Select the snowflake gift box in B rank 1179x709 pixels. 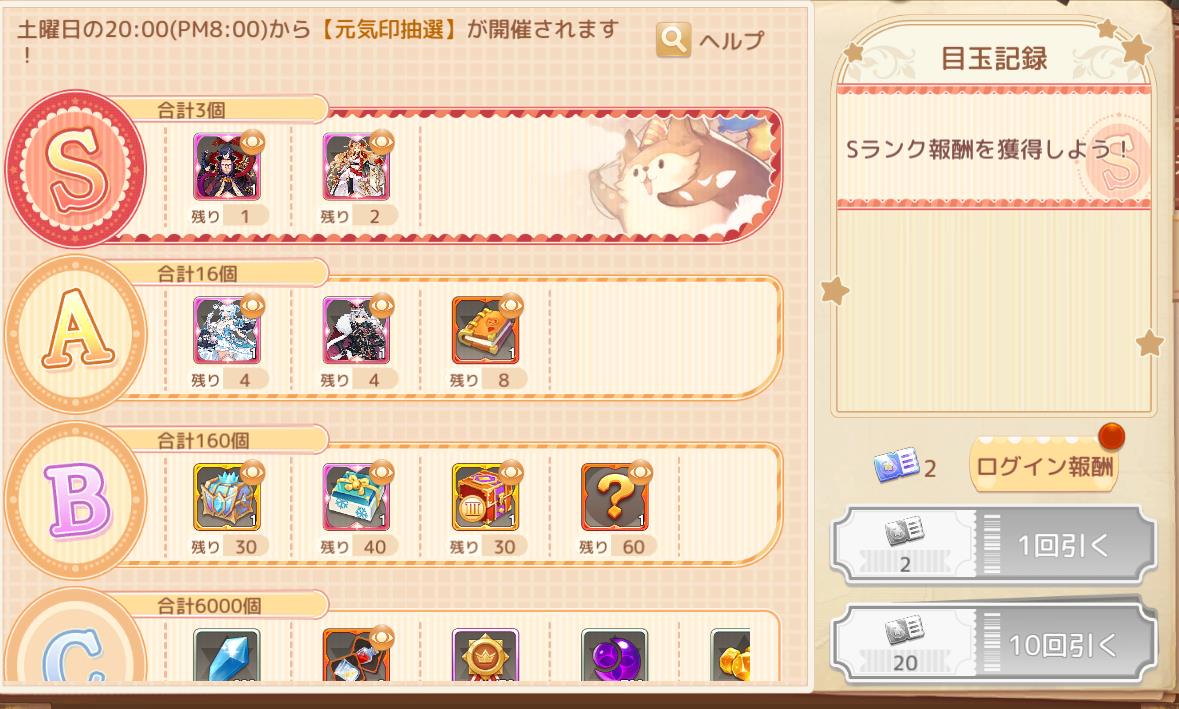click(x=356, y=497)
